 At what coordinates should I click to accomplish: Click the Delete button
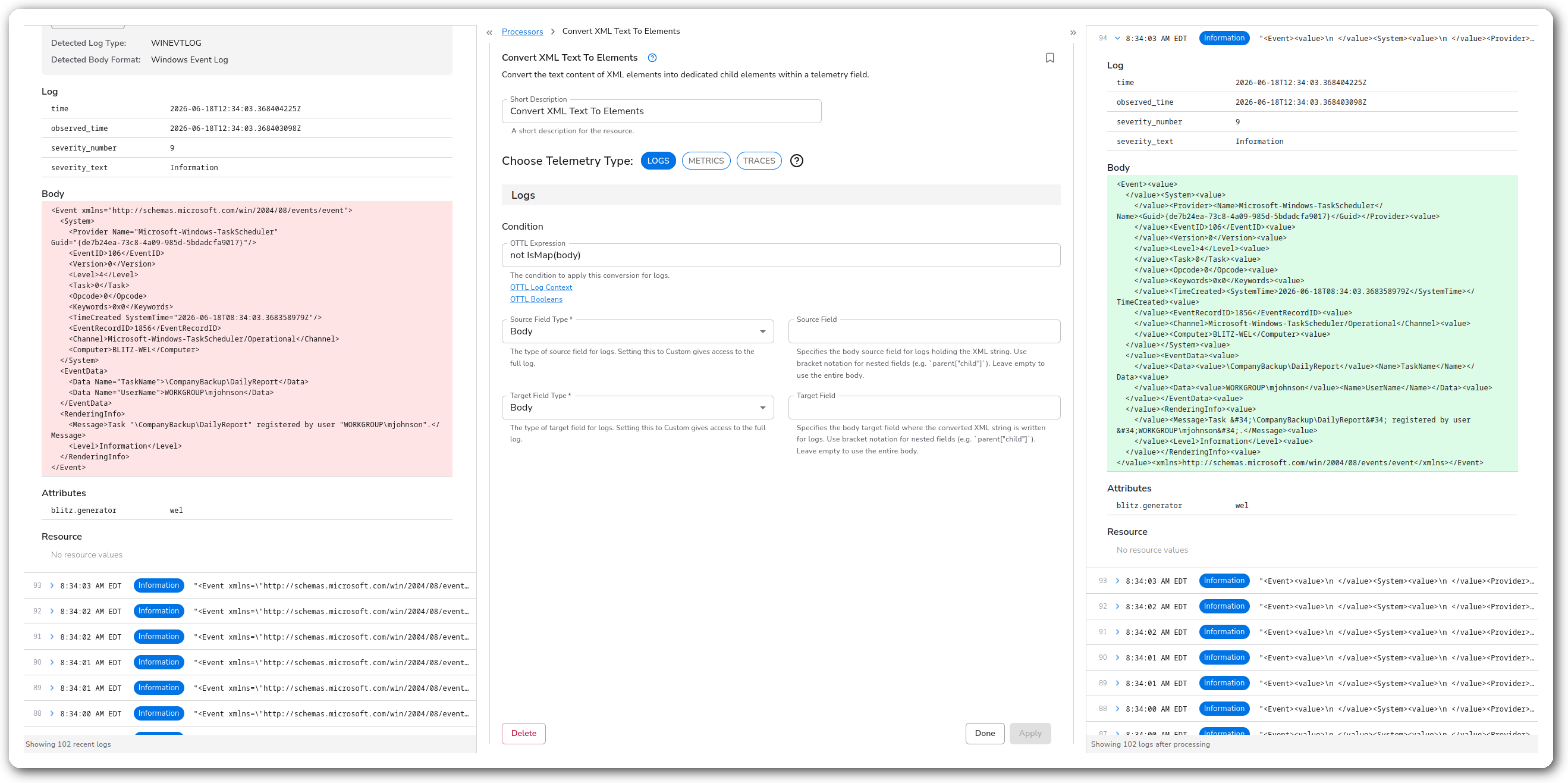click(523, 733)
